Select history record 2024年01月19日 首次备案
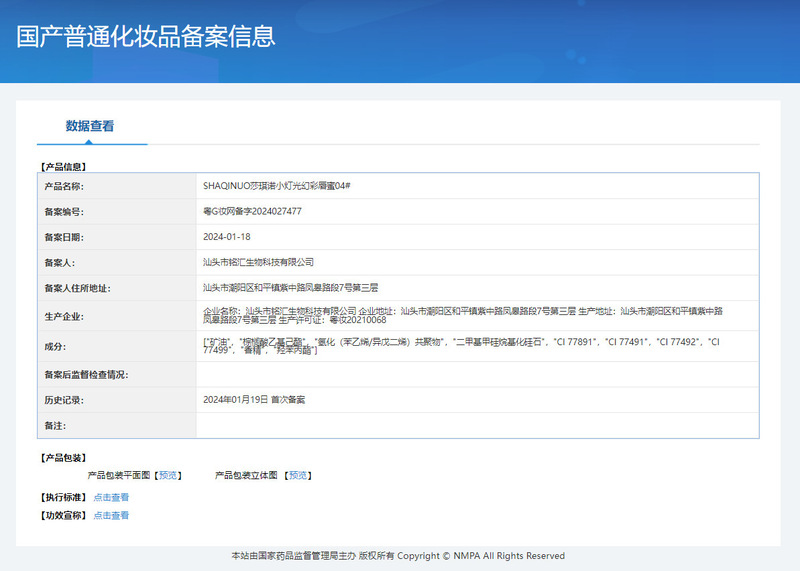This screenshot has height=571, width=800. coord(254,400)
